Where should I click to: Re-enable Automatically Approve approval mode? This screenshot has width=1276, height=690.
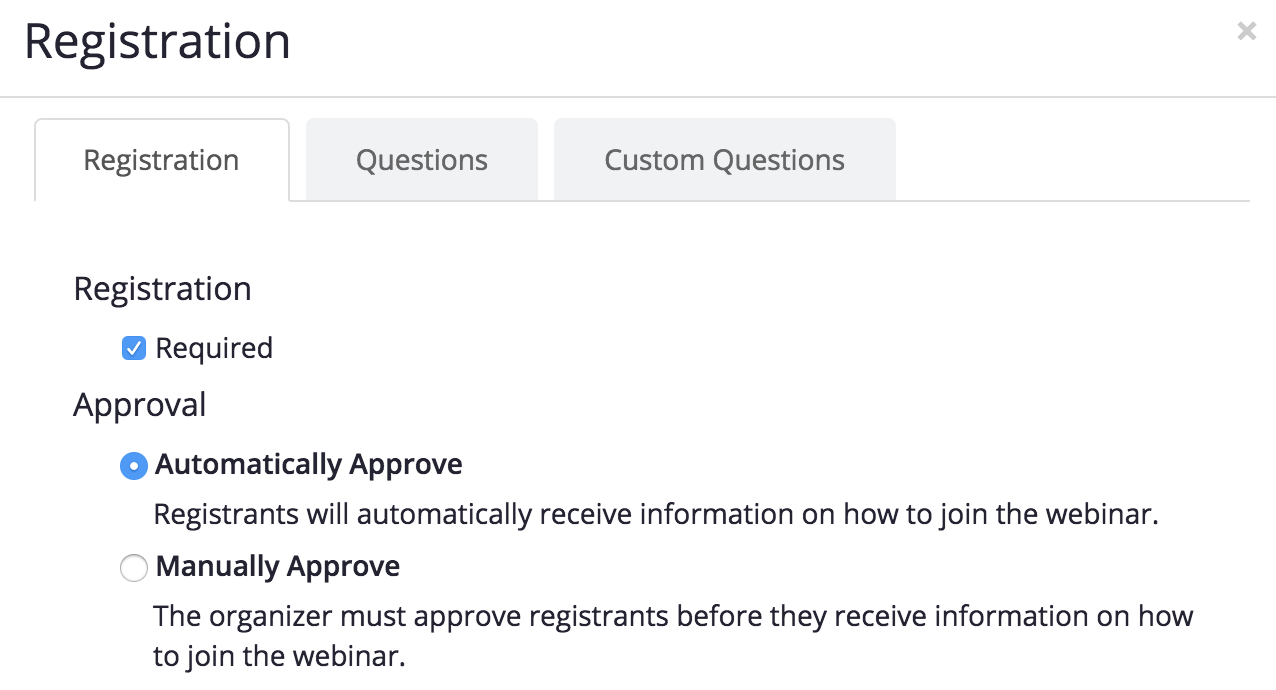tap(133, 465)
